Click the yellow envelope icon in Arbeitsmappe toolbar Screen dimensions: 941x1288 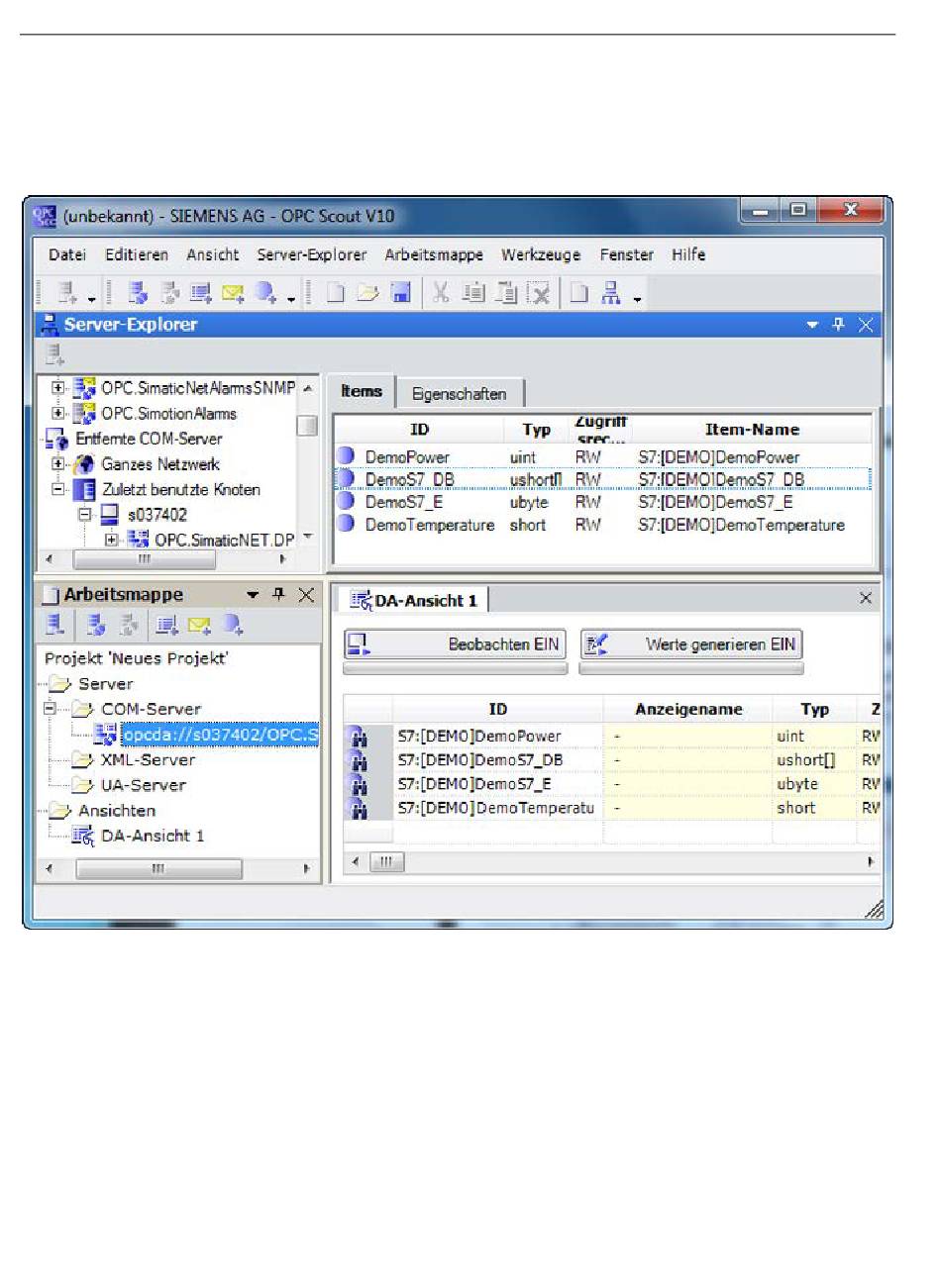tap(199, 624)
